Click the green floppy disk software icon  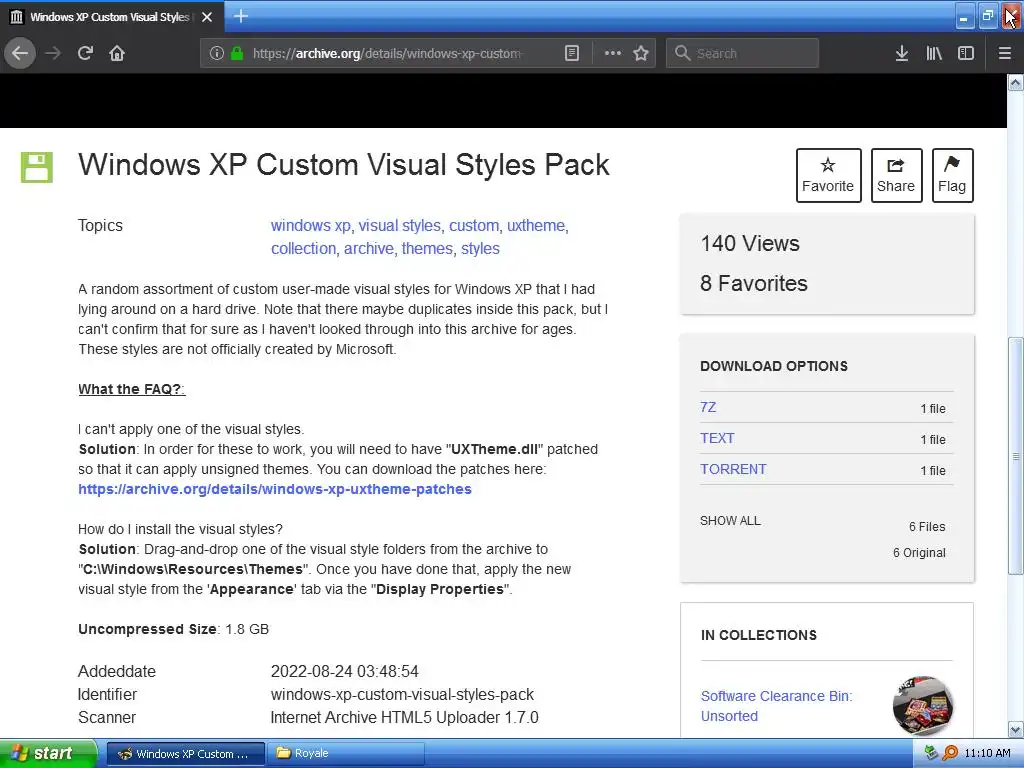click(x=37, y=167)
